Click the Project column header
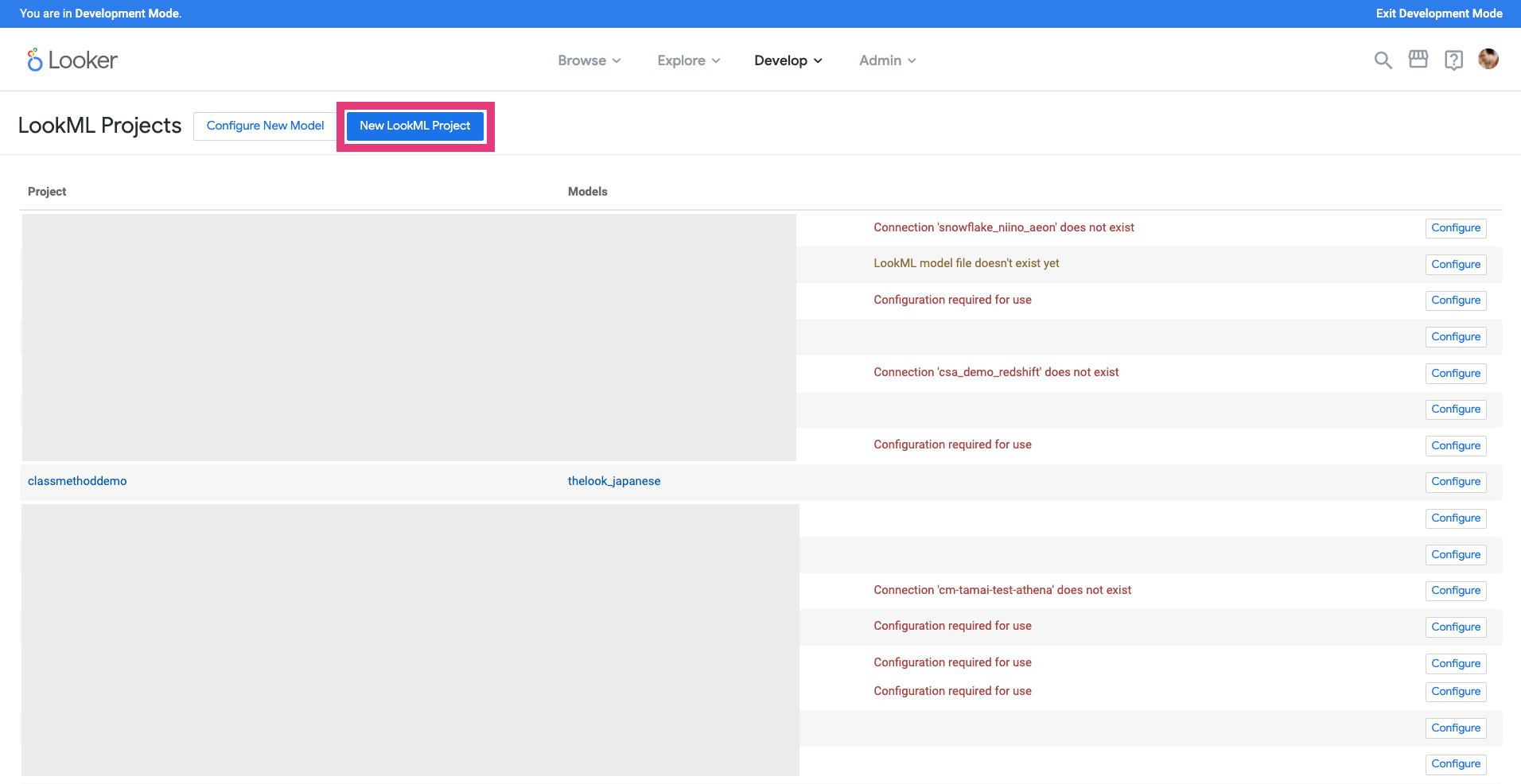Screen dimensions: 1521x784 coord(47,191)
